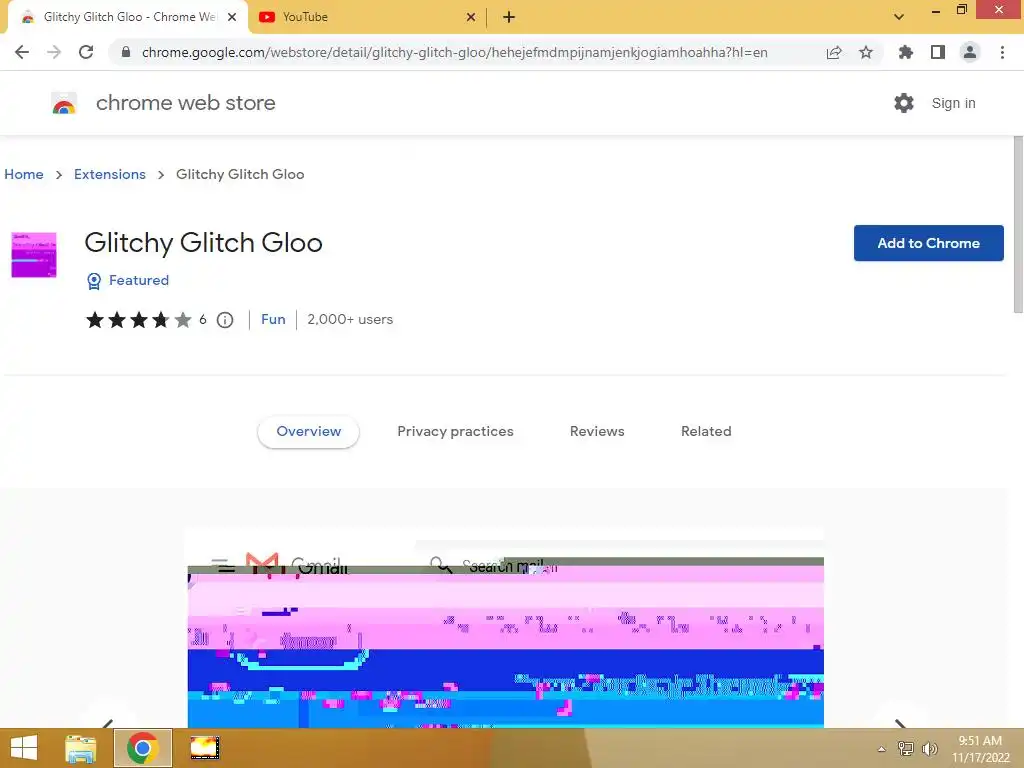Open the tab search dropdown arrow
Image resolution: width=1024 pixels, height=768 pixels.
click(899, 17)
